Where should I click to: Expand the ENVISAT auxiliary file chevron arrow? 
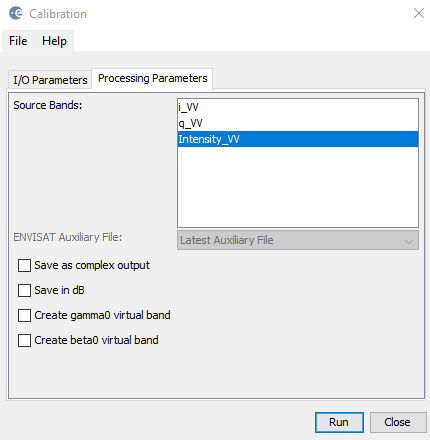[409, 241]
